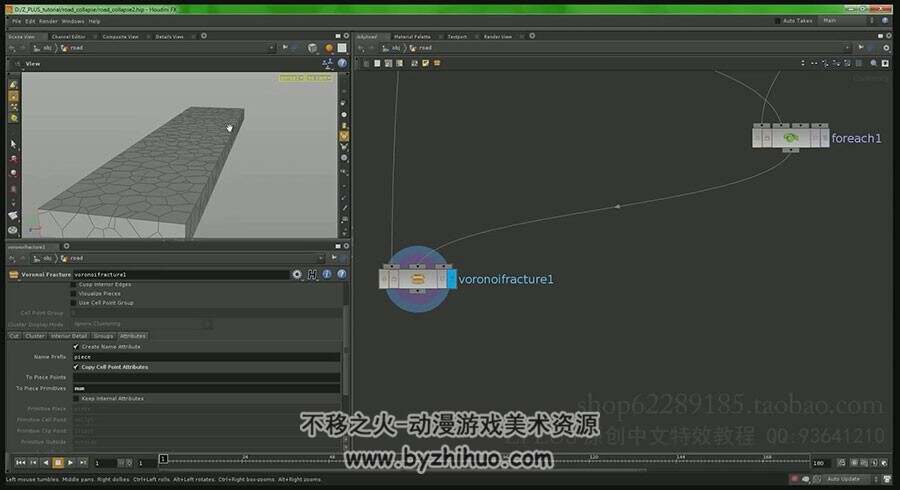Click the gray cube shading icon
This screenshot has height=490, width=900.
click(312, 48)
